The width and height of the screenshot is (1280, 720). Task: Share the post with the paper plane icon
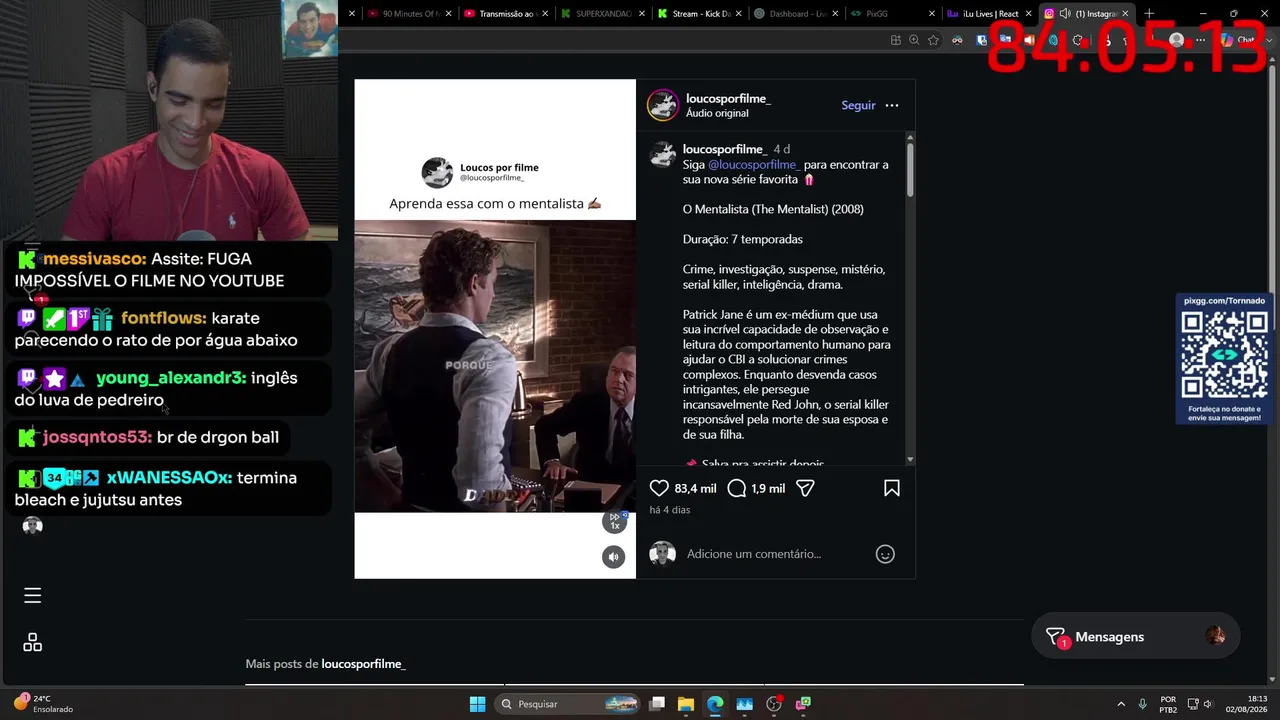[805, 488]
